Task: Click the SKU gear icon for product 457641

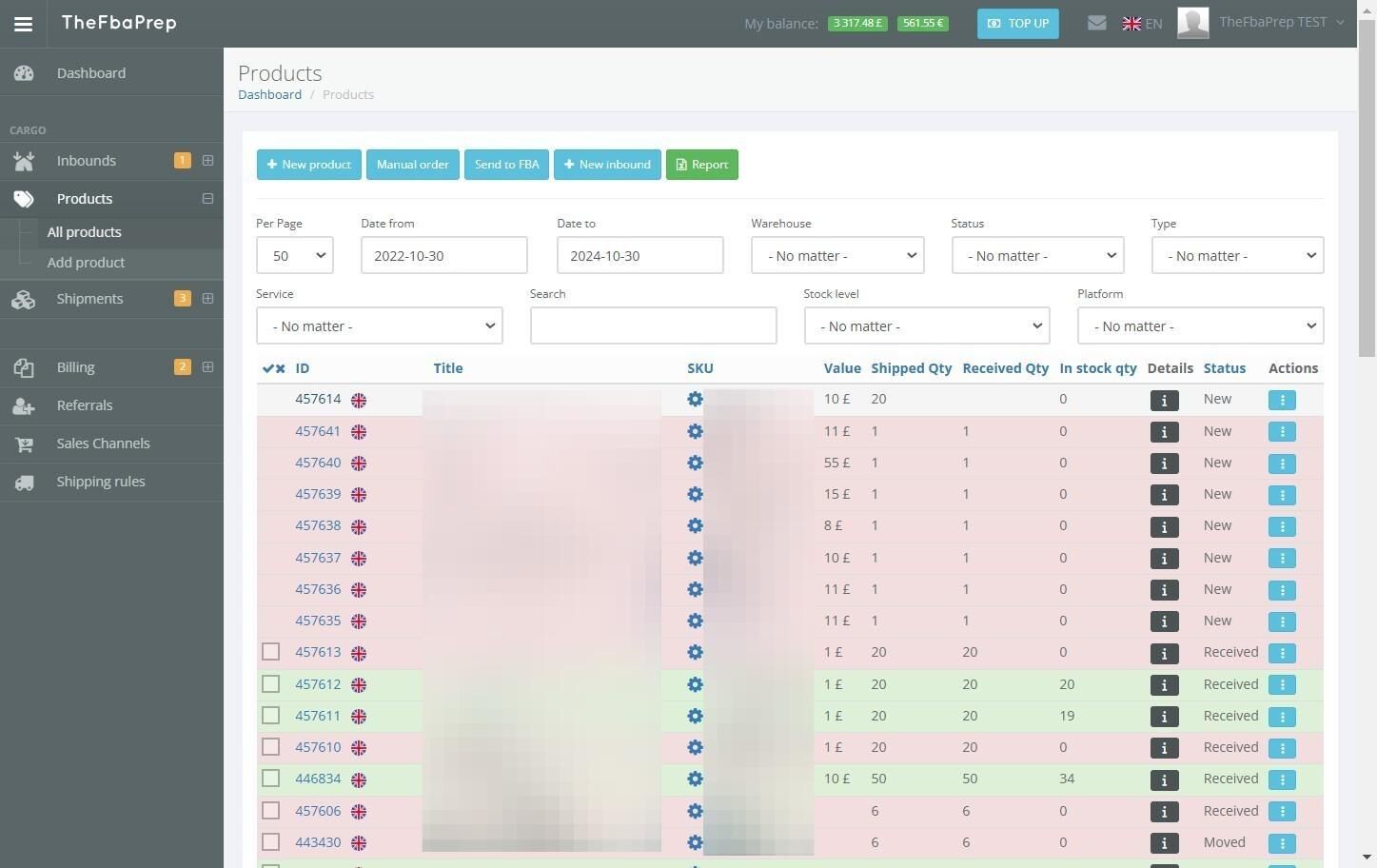Action: pyautogui.click(x=695, y=431)
